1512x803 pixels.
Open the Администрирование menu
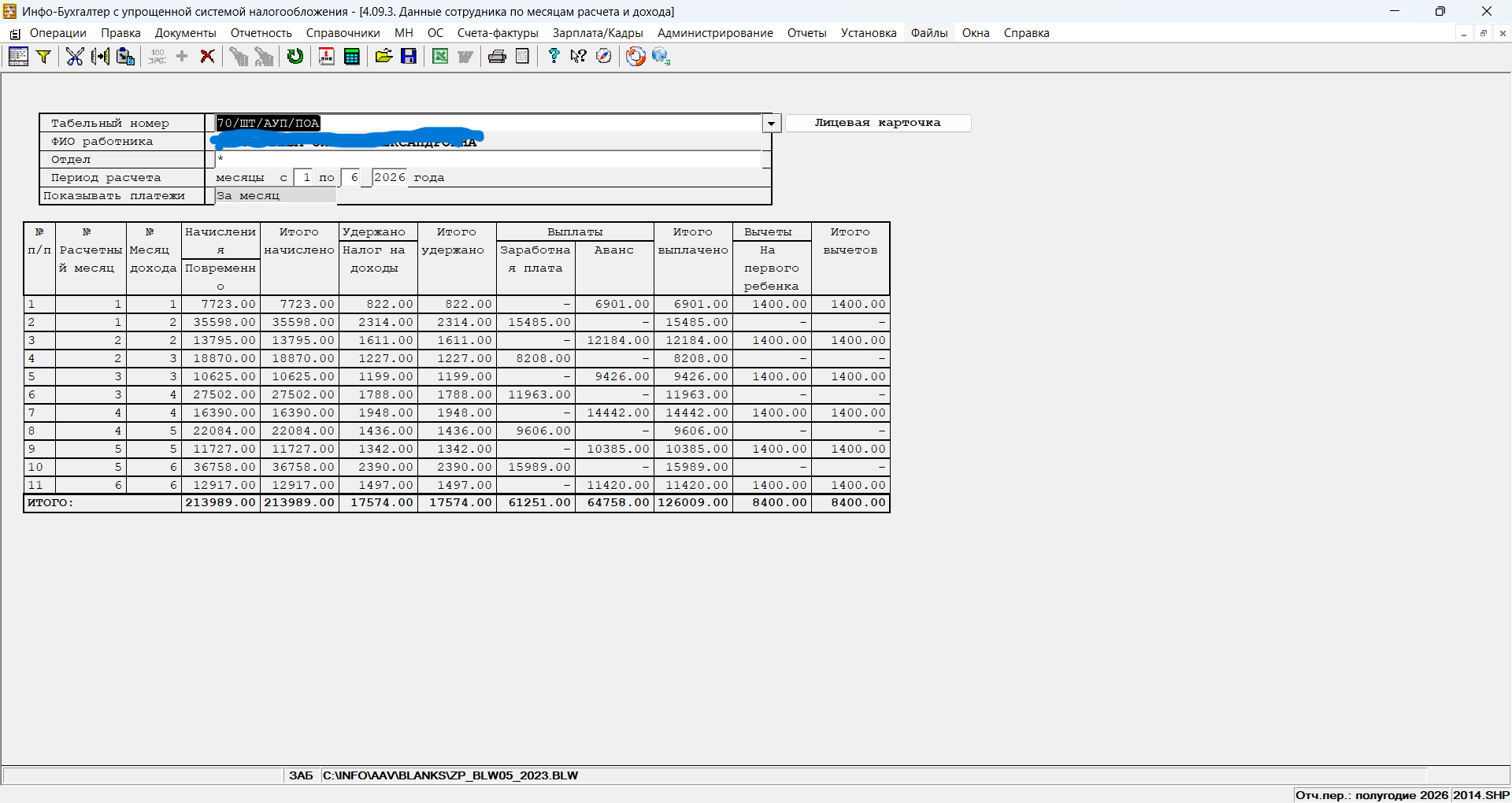tap(715, 33)
